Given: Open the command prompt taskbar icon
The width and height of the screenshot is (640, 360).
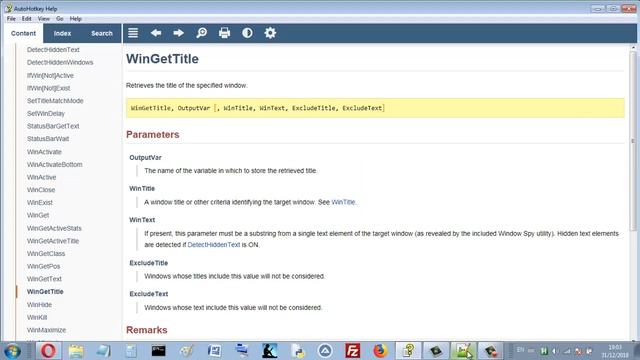Looking at the screenshot, I should coord(158,351).
